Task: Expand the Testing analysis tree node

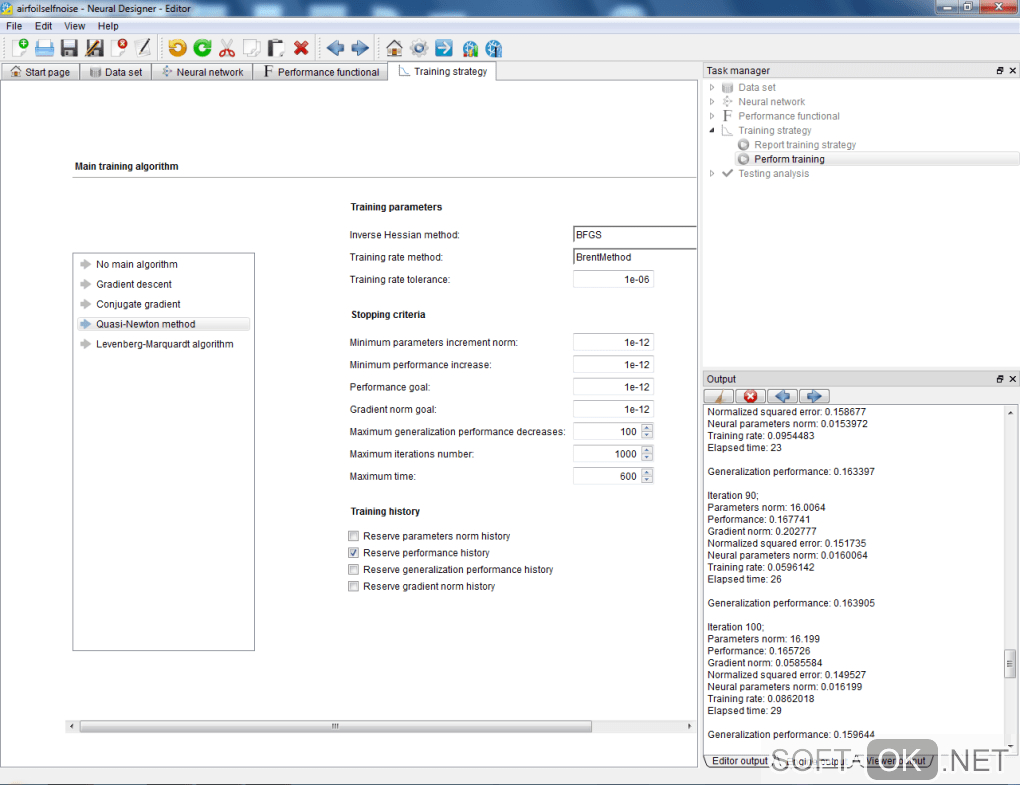Action: (712, 173)
